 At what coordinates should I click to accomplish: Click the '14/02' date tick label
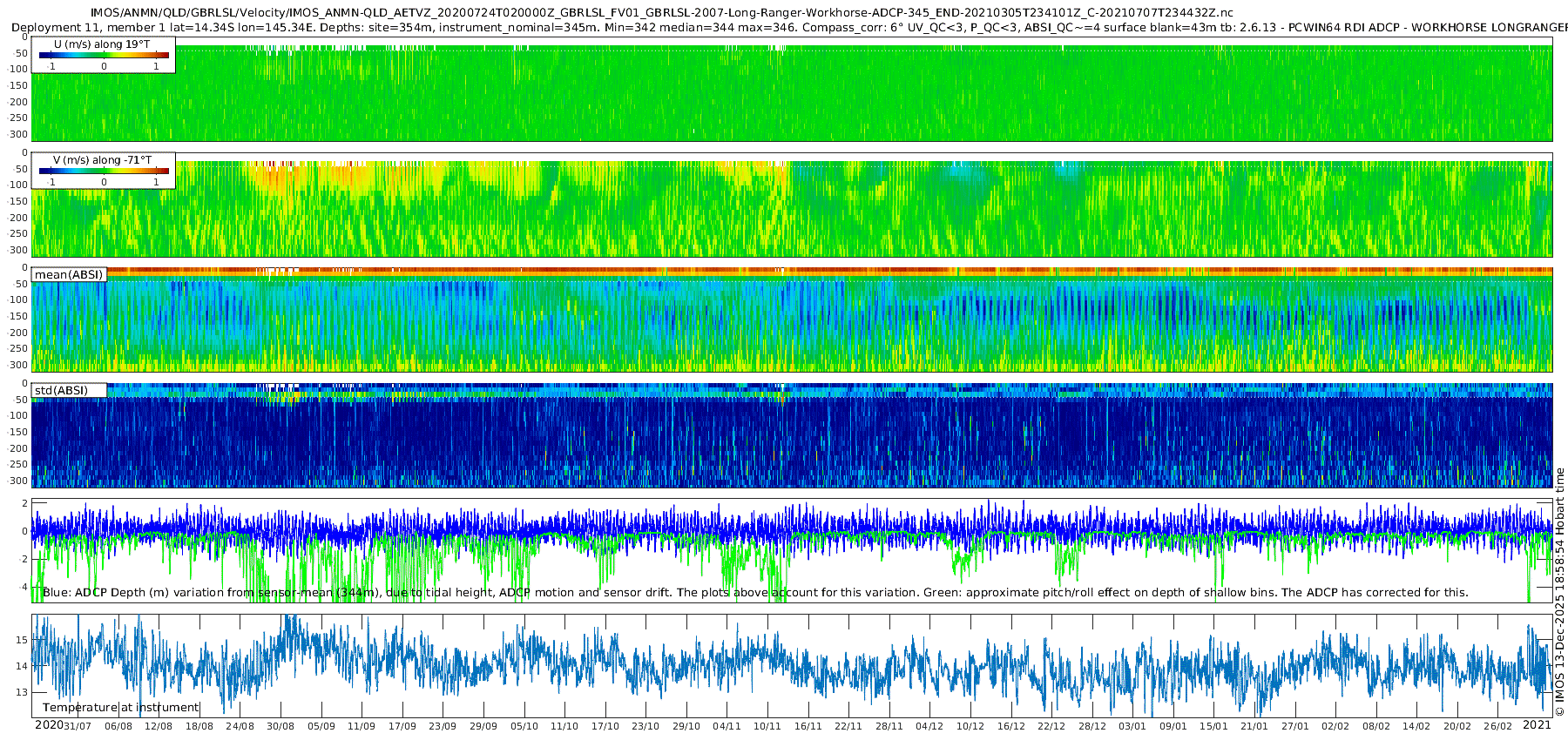coord(1416,726)
